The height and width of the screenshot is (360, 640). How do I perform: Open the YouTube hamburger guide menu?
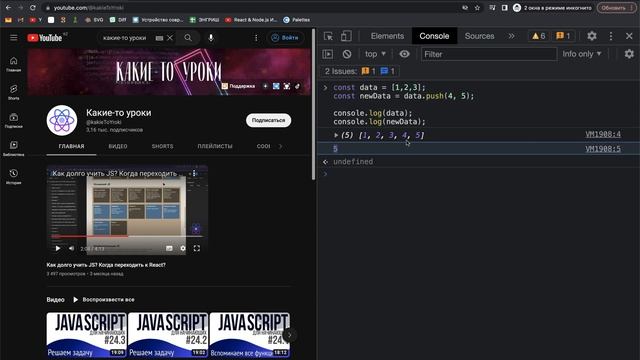tap(13, 38)
